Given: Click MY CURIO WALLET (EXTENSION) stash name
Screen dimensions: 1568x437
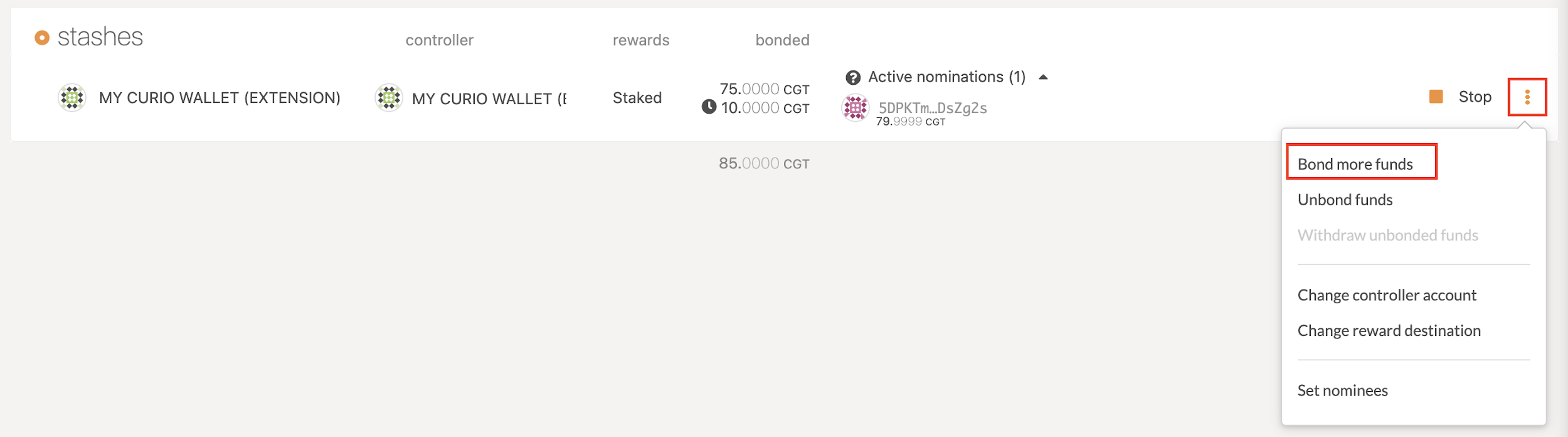Looking at the screenshot, I should [x=220, y=98].
